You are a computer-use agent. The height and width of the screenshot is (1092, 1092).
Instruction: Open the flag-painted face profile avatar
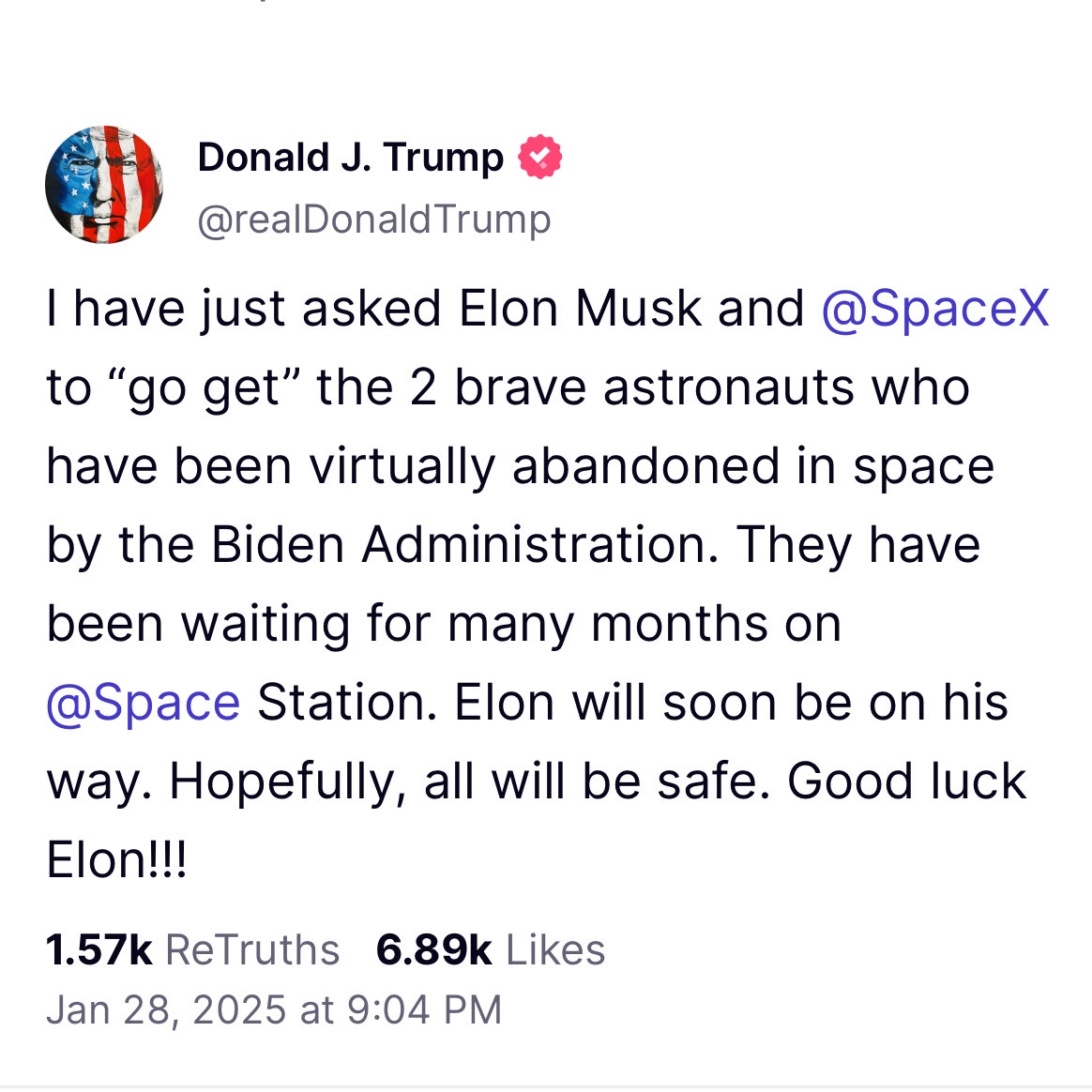point(104,185)
